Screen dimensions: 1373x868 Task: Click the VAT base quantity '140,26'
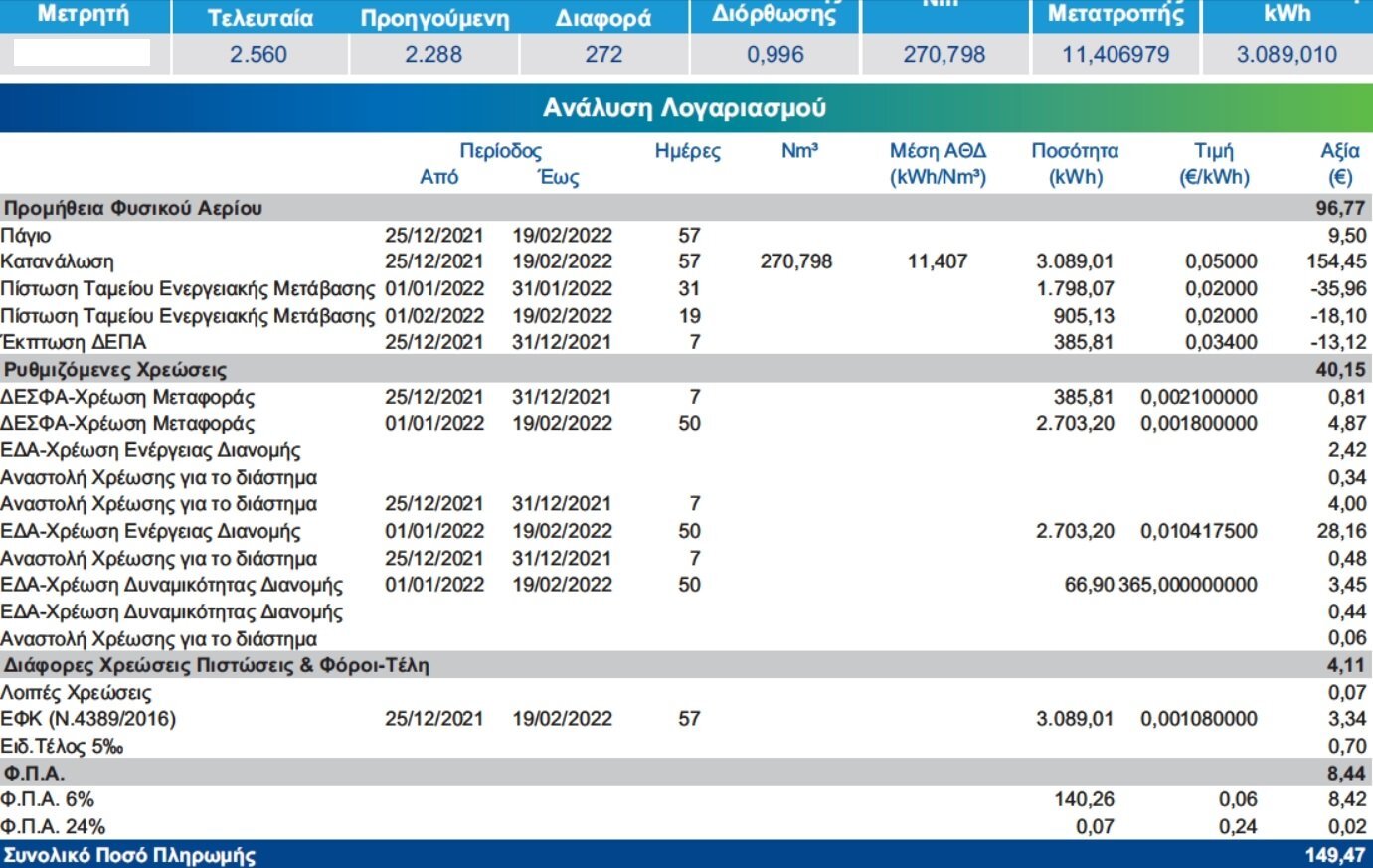tap(1084, 799)
